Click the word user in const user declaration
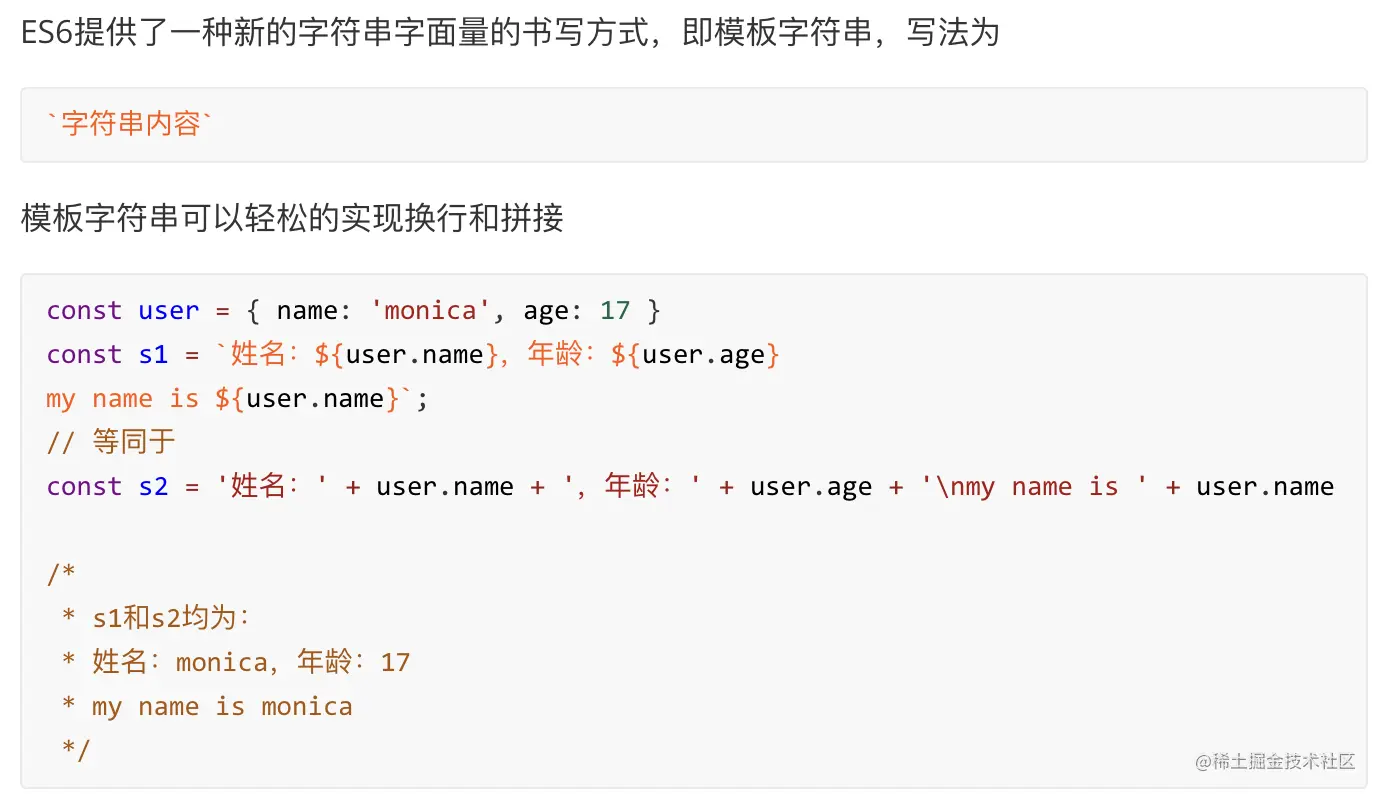The image size is (1378, 794). (169, 310)
